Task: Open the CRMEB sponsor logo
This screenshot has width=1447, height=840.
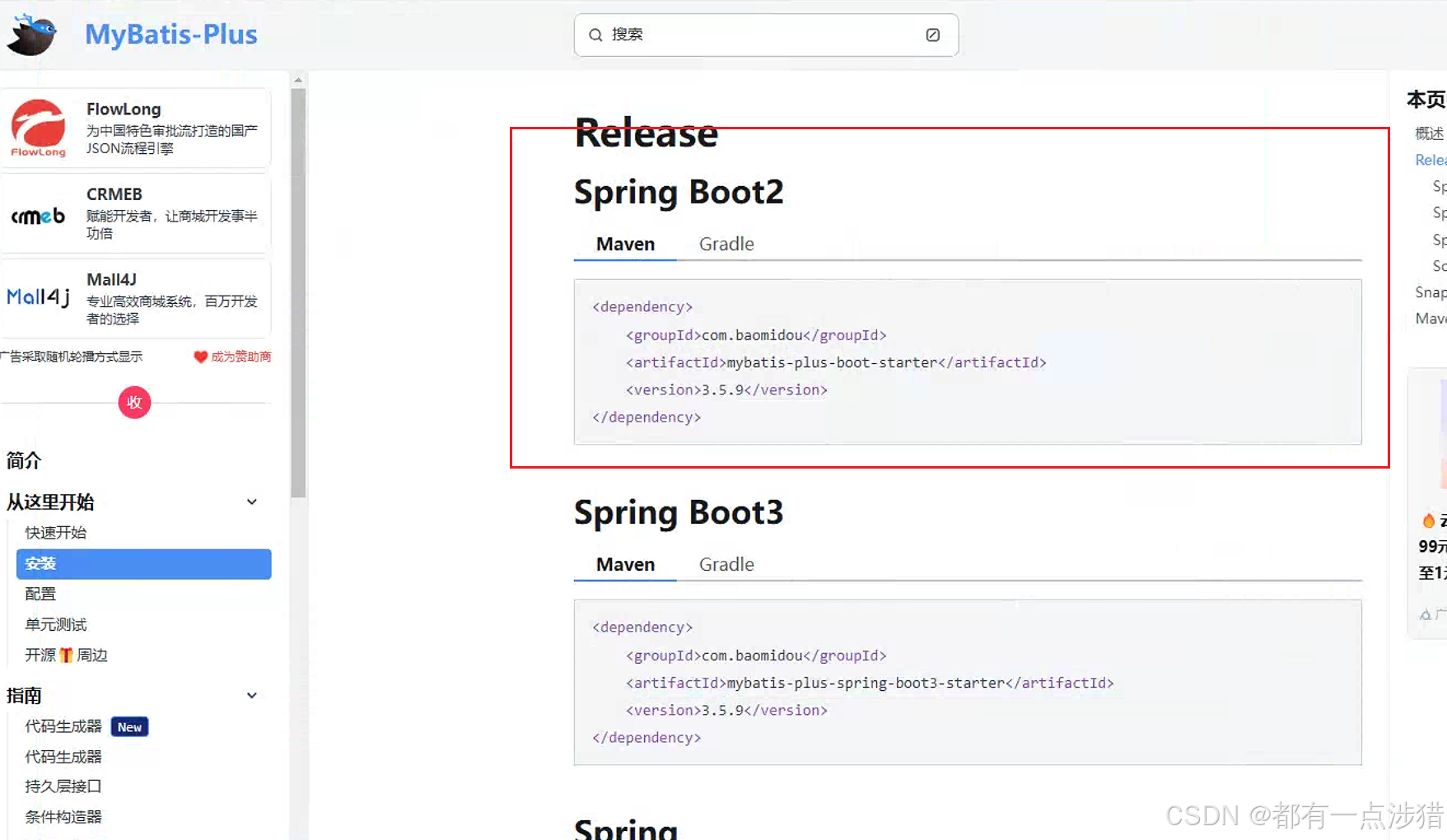Action: pos(38,216)
